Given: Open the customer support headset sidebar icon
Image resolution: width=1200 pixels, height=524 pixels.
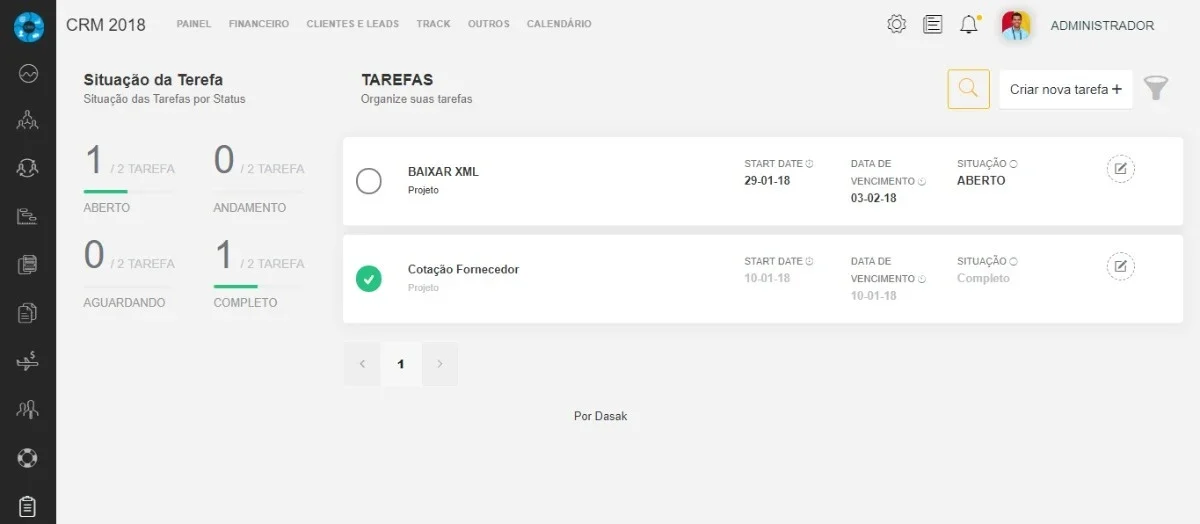Looking at the screenshot, I should [x=28, y=169].
